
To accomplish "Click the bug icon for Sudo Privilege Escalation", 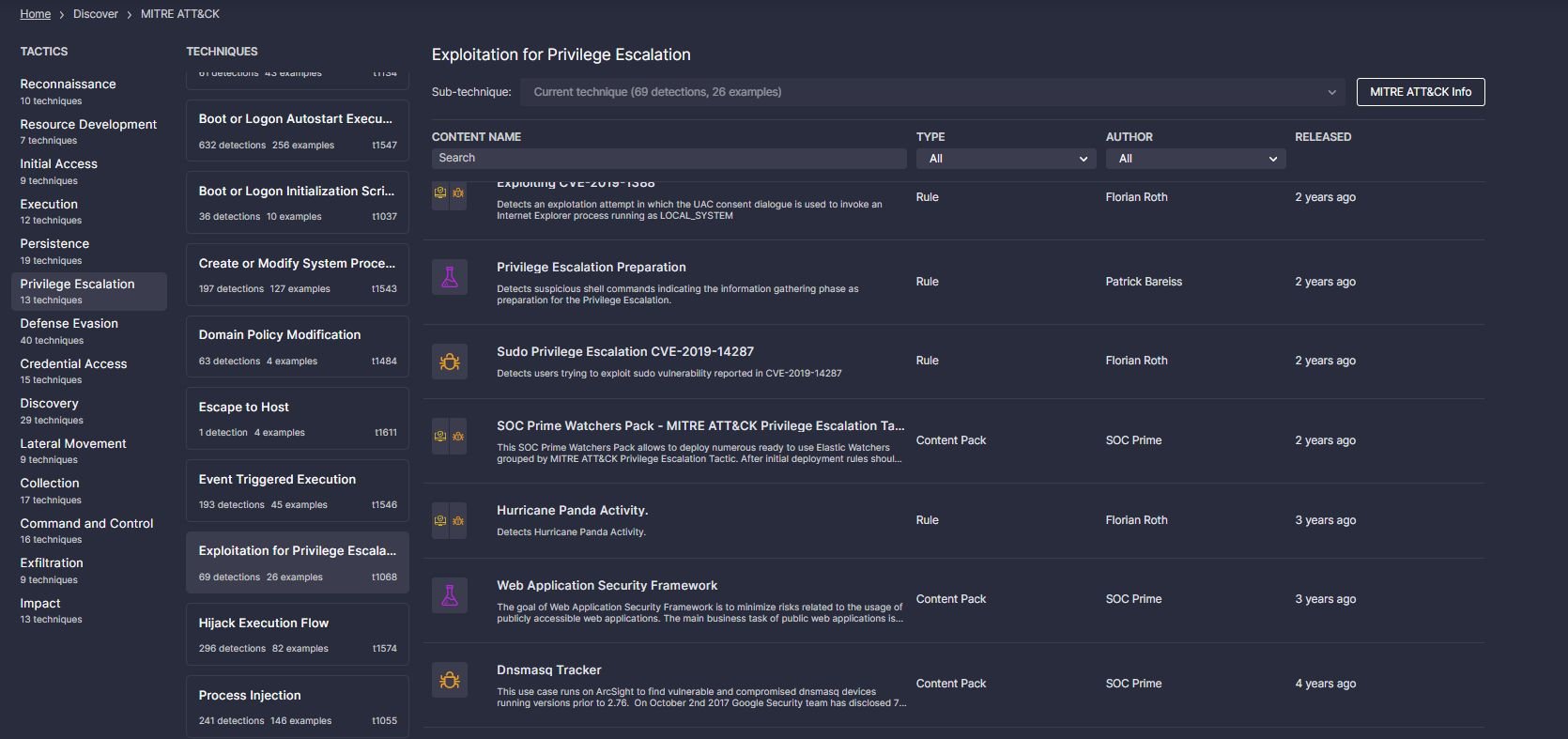I will pyautogui.click(x=450, y=362).
